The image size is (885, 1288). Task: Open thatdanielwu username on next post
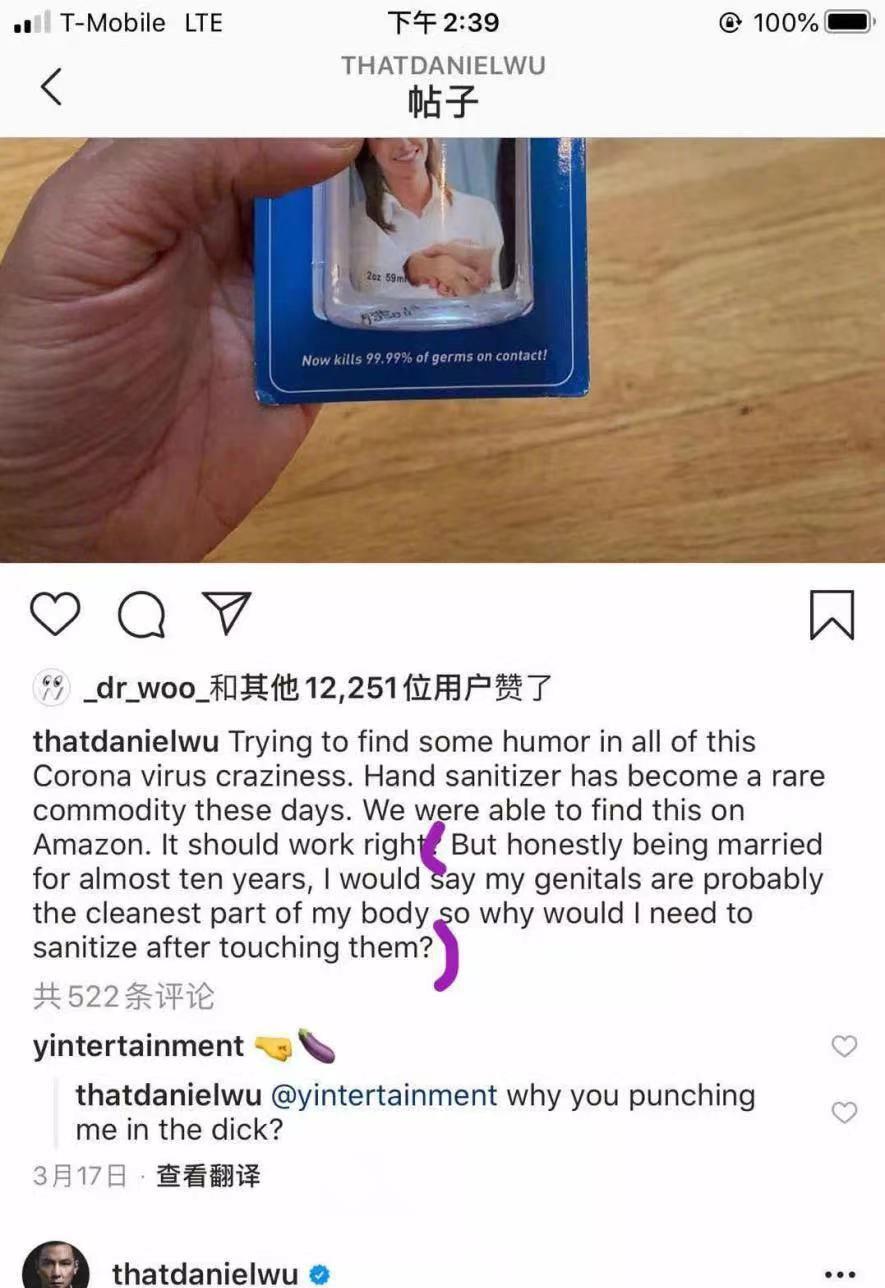tap(205, 1274)
